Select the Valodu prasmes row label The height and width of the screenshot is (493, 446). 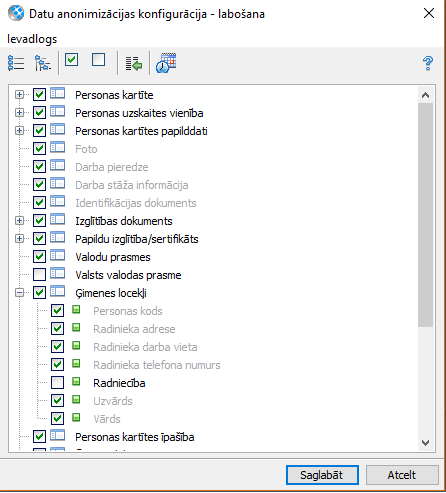113,257
